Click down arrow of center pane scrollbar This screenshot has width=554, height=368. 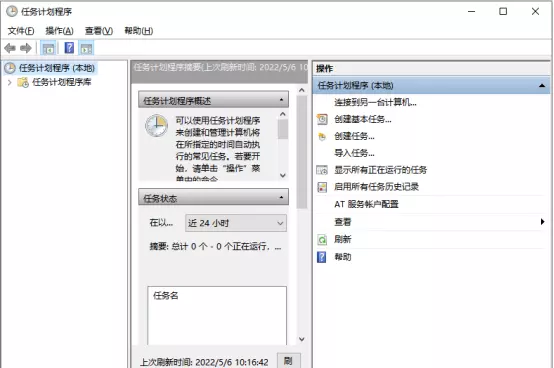pyautogui.click(x=302, y=339)
